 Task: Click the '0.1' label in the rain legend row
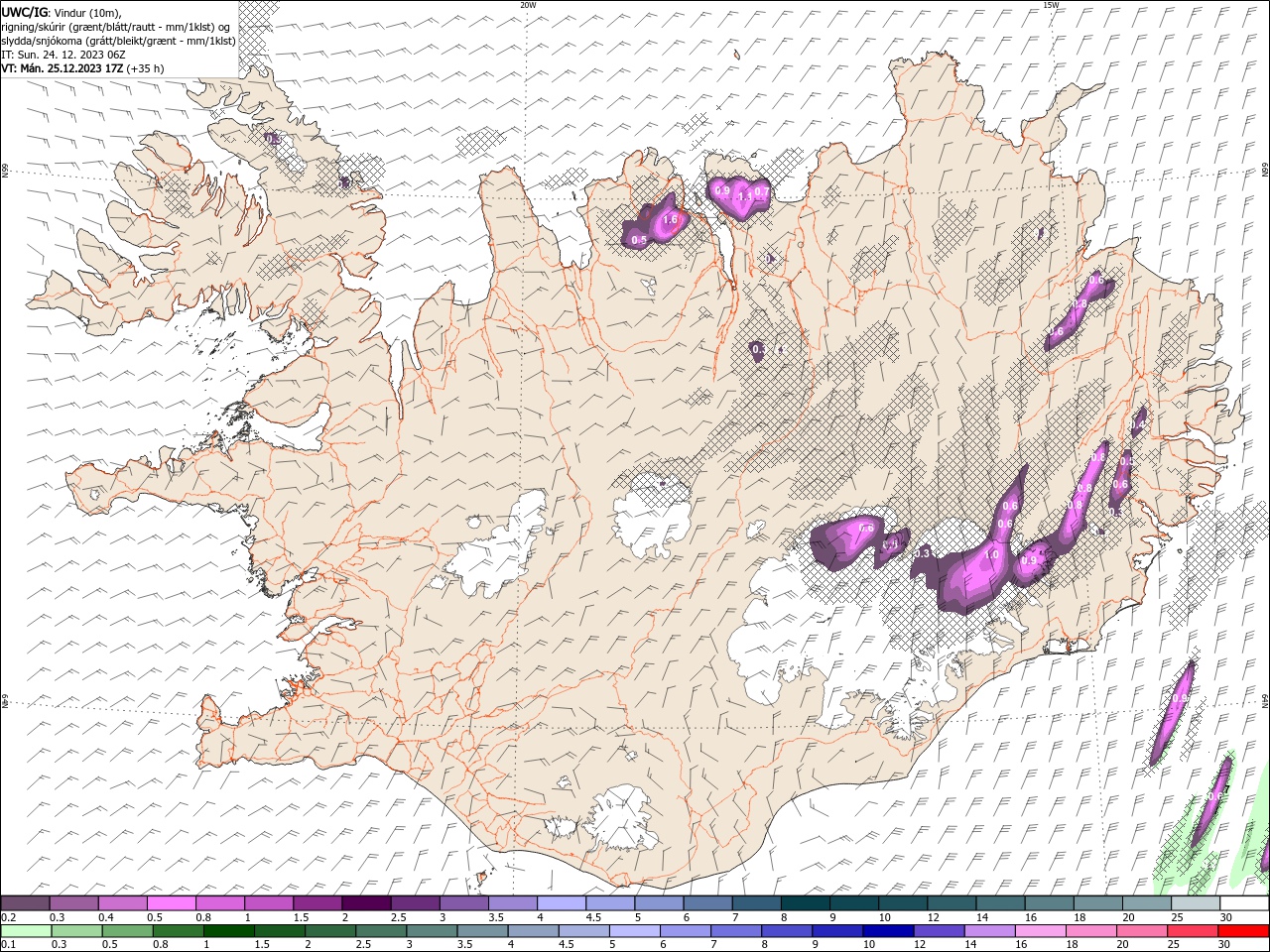tap(8, 945)
